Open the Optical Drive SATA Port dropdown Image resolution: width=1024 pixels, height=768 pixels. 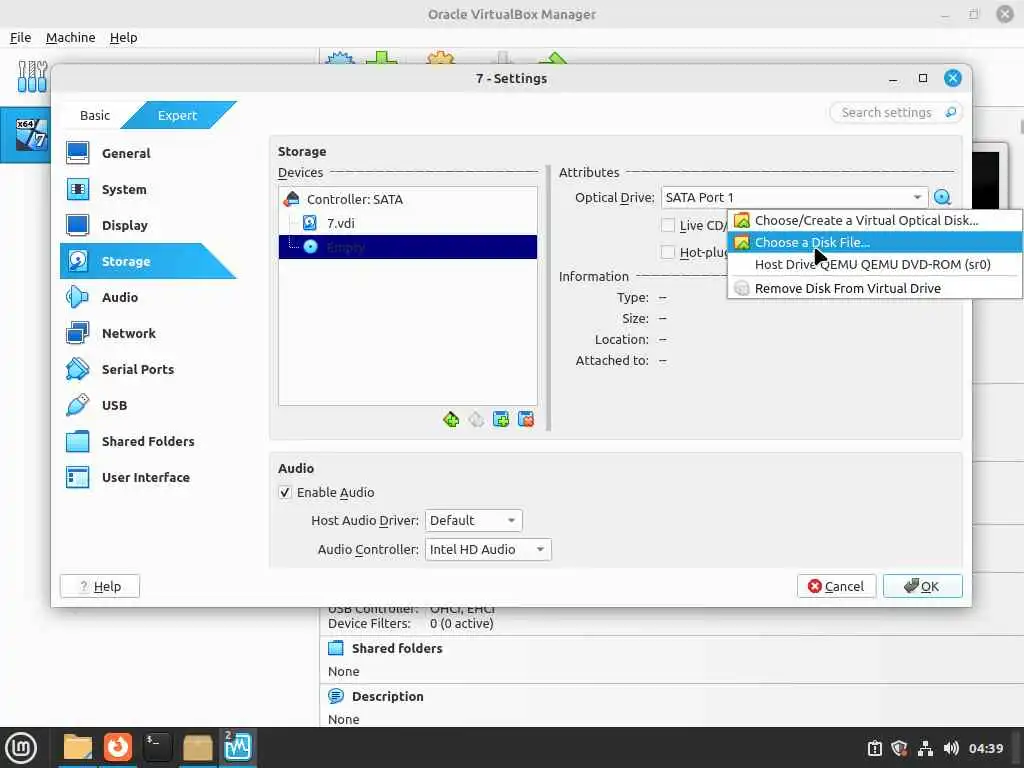[795, 197]
